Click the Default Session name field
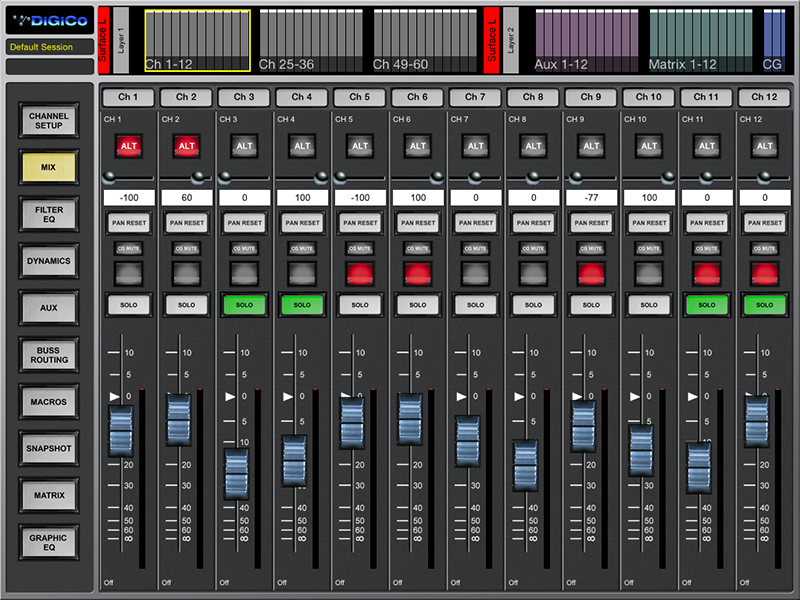The width and height of the screenshot is (800, 600). click(x=49, y=47)
